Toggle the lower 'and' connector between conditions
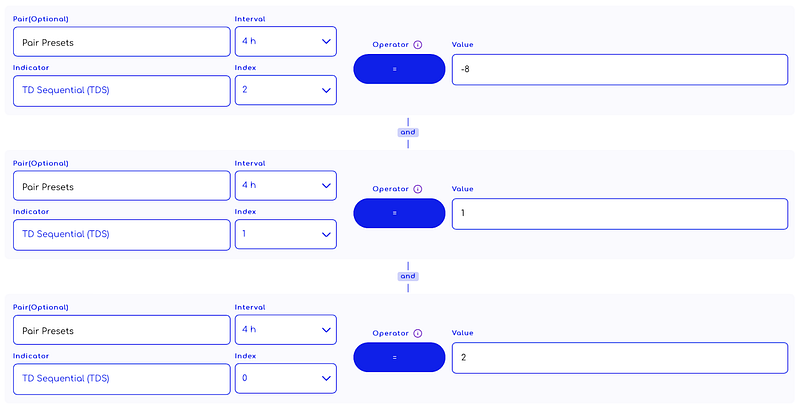800x410 pixels. (408, 276)
